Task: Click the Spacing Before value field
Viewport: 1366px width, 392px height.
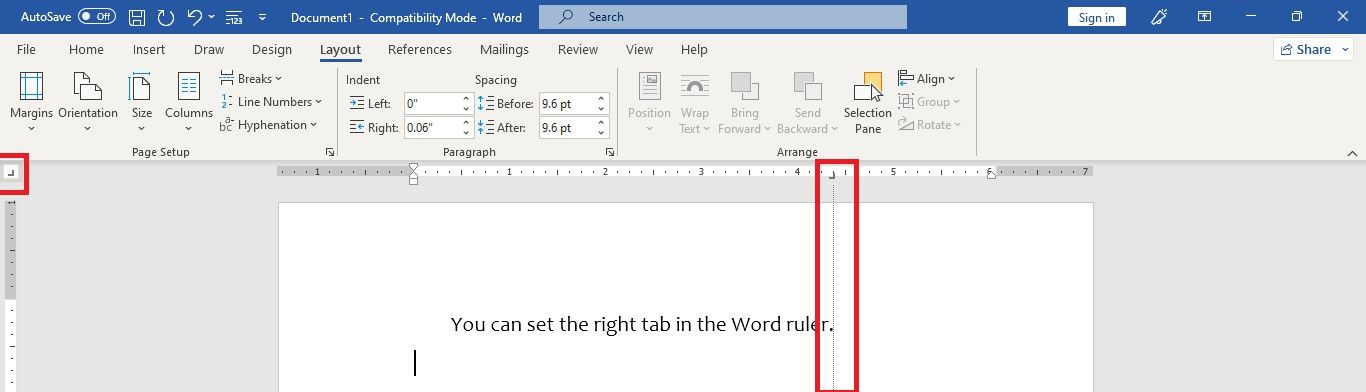Action: (566, 103)
